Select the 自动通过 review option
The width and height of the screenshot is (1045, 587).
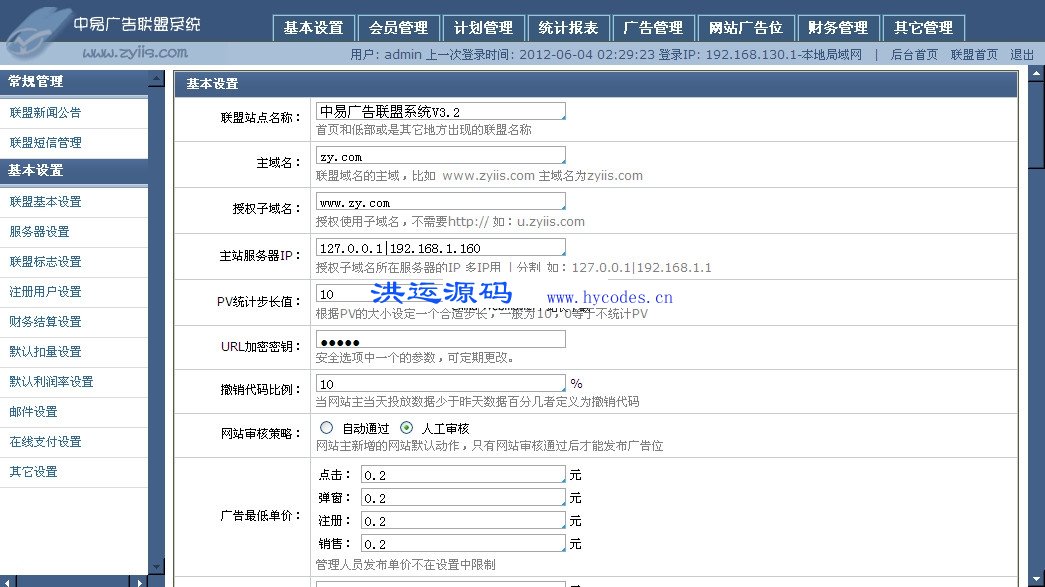point(327,427)
